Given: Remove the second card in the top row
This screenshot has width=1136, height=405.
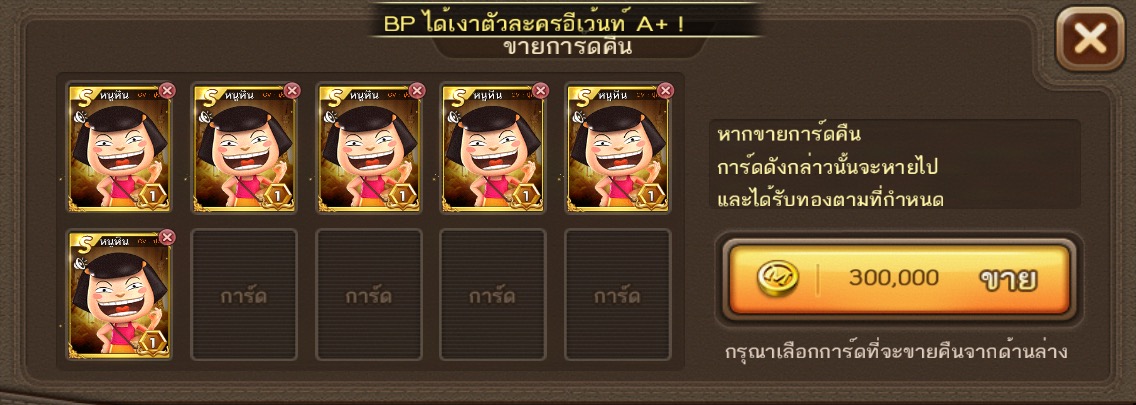Looking at the screenshot, I should click(292, 91).
